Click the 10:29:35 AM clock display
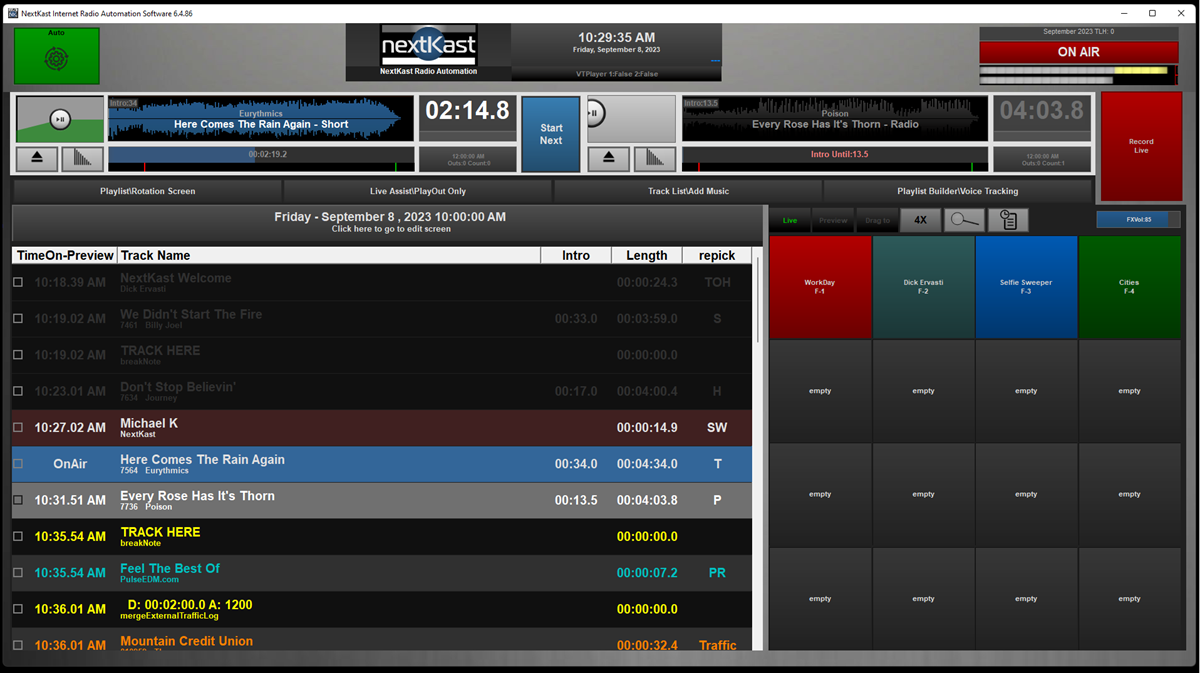 click(616, 38)
